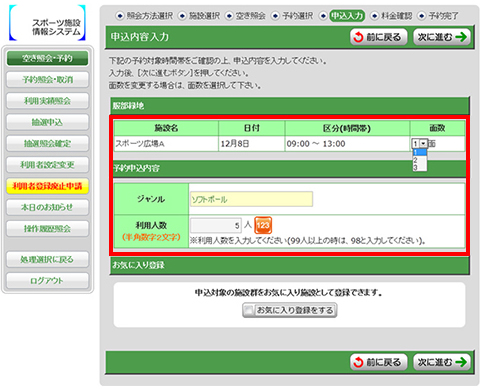Open 本日のお知らせ in the sidebar
Screen dimensions: 480x390
click(x=47, y=207)
